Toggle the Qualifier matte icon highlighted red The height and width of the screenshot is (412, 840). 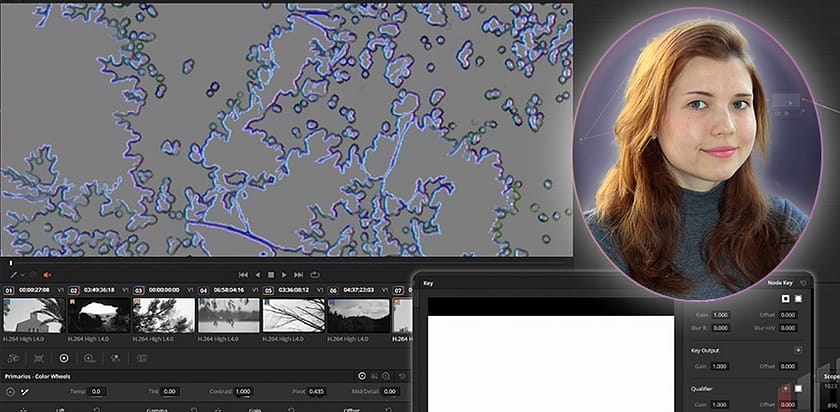click(786, 388)
